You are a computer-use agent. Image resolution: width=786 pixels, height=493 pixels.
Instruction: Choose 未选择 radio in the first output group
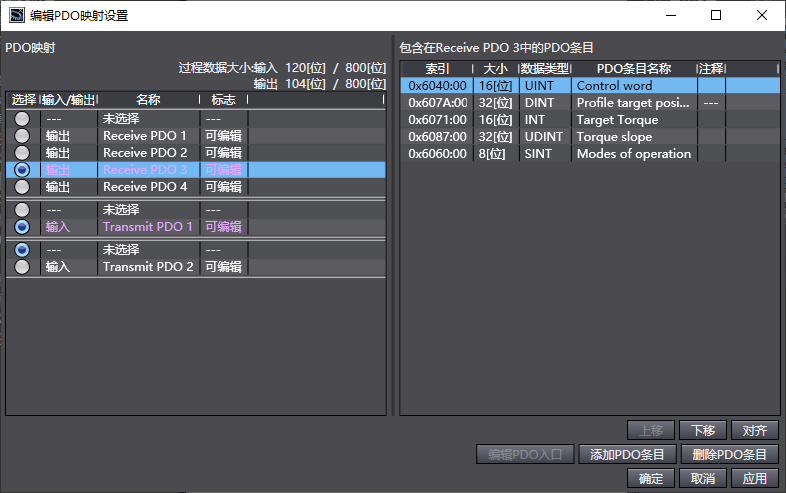22,119
